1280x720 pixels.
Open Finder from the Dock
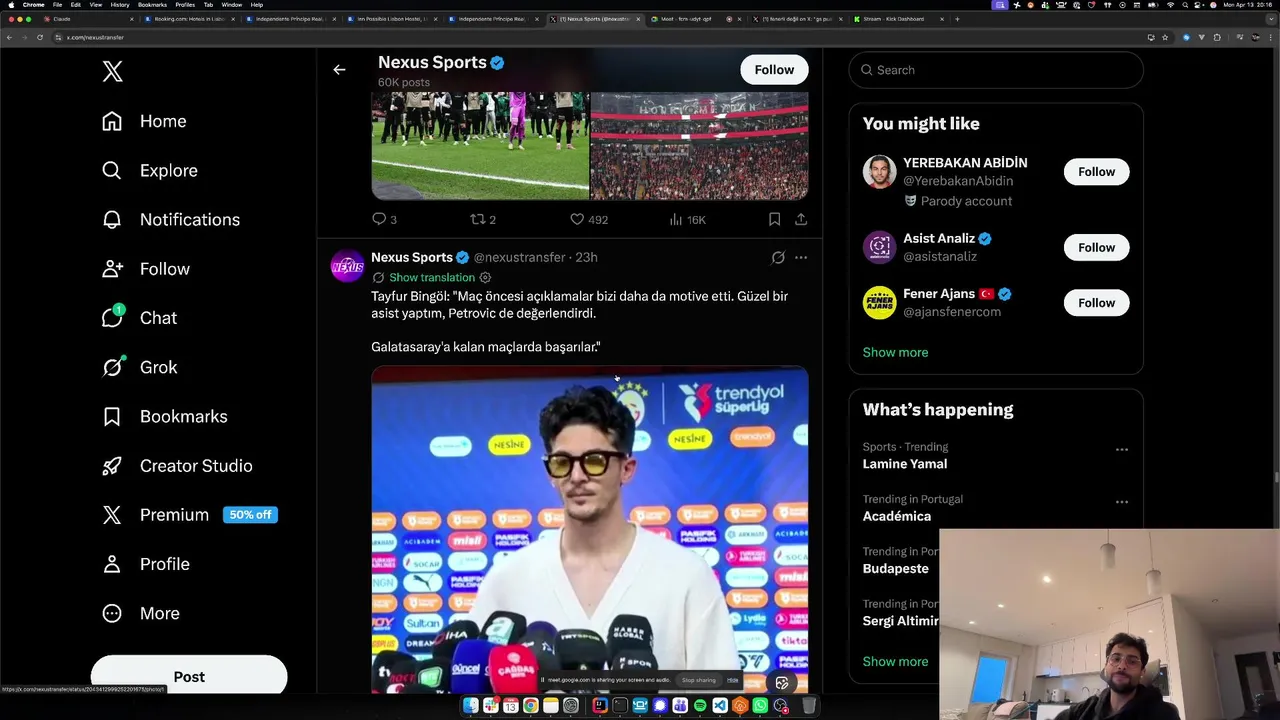tap(470, 706)
